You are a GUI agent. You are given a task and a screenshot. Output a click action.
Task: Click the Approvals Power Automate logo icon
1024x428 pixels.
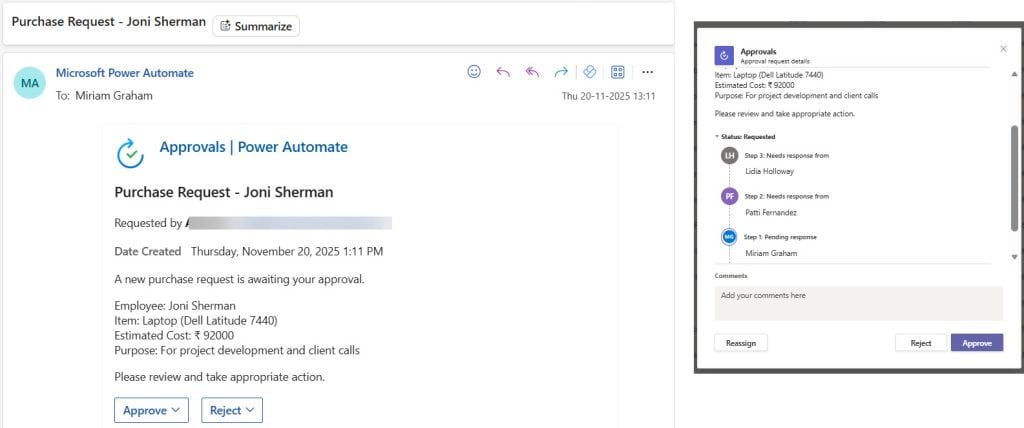(131, 153)
